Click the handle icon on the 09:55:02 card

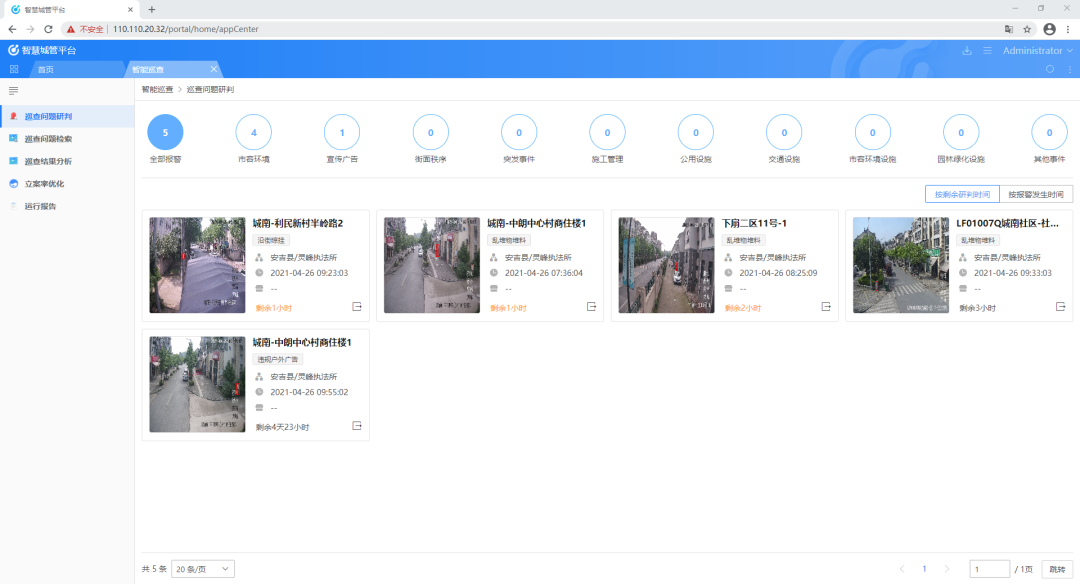(357, 426)
